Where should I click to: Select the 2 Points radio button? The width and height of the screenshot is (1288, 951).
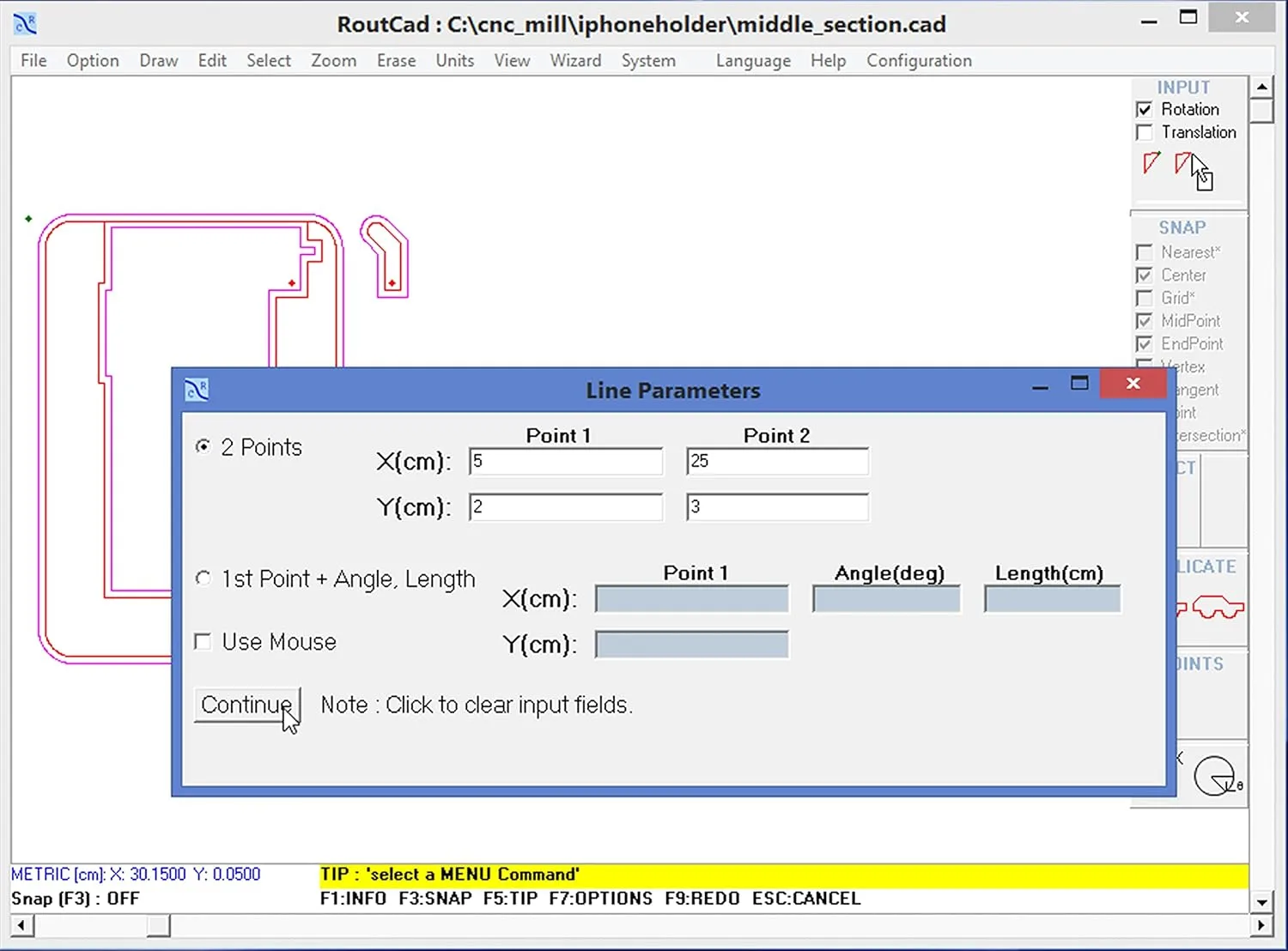[x=203, y=446]
